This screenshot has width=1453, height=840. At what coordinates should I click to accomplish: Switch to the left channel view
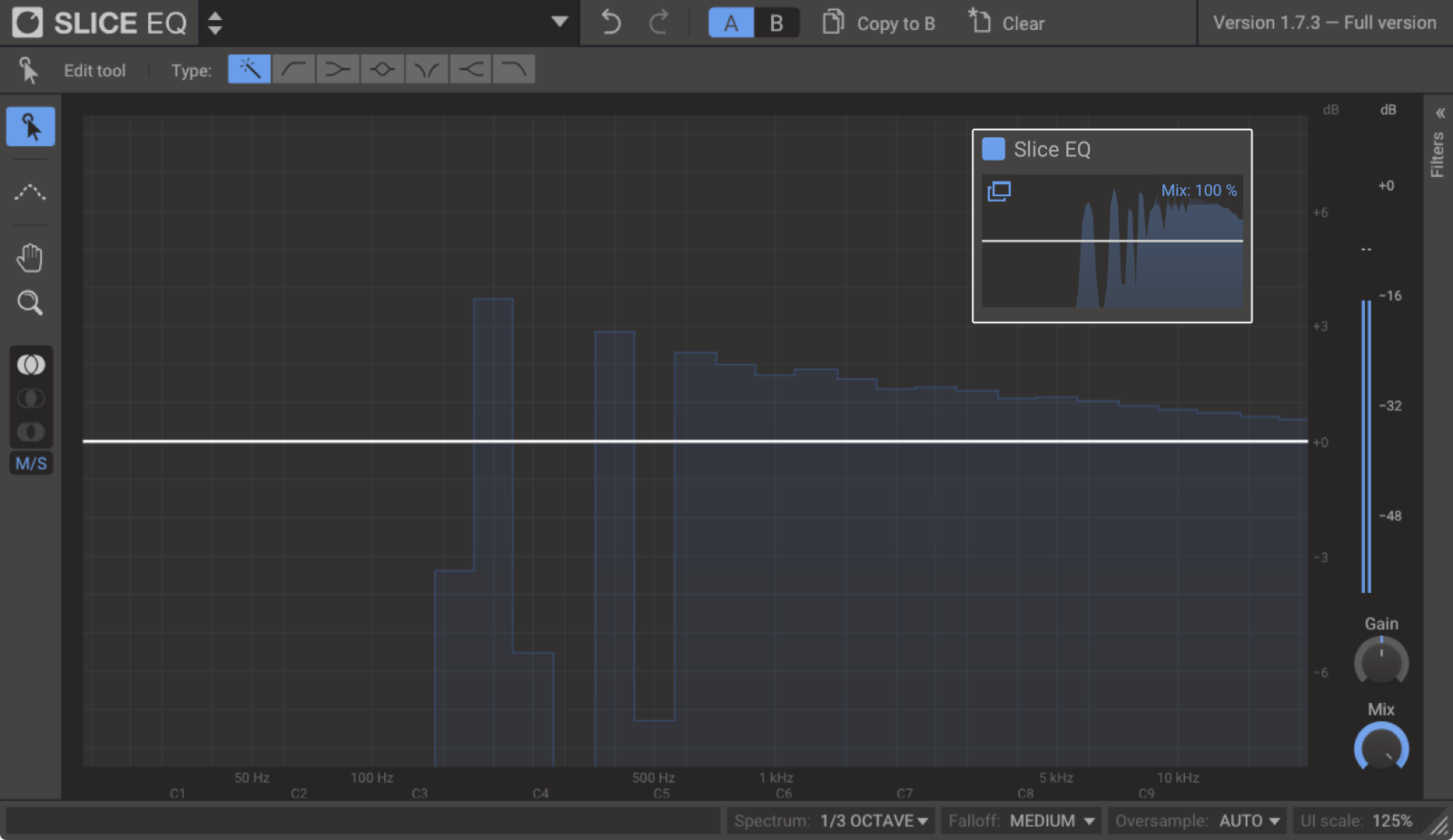click(31, 398)
